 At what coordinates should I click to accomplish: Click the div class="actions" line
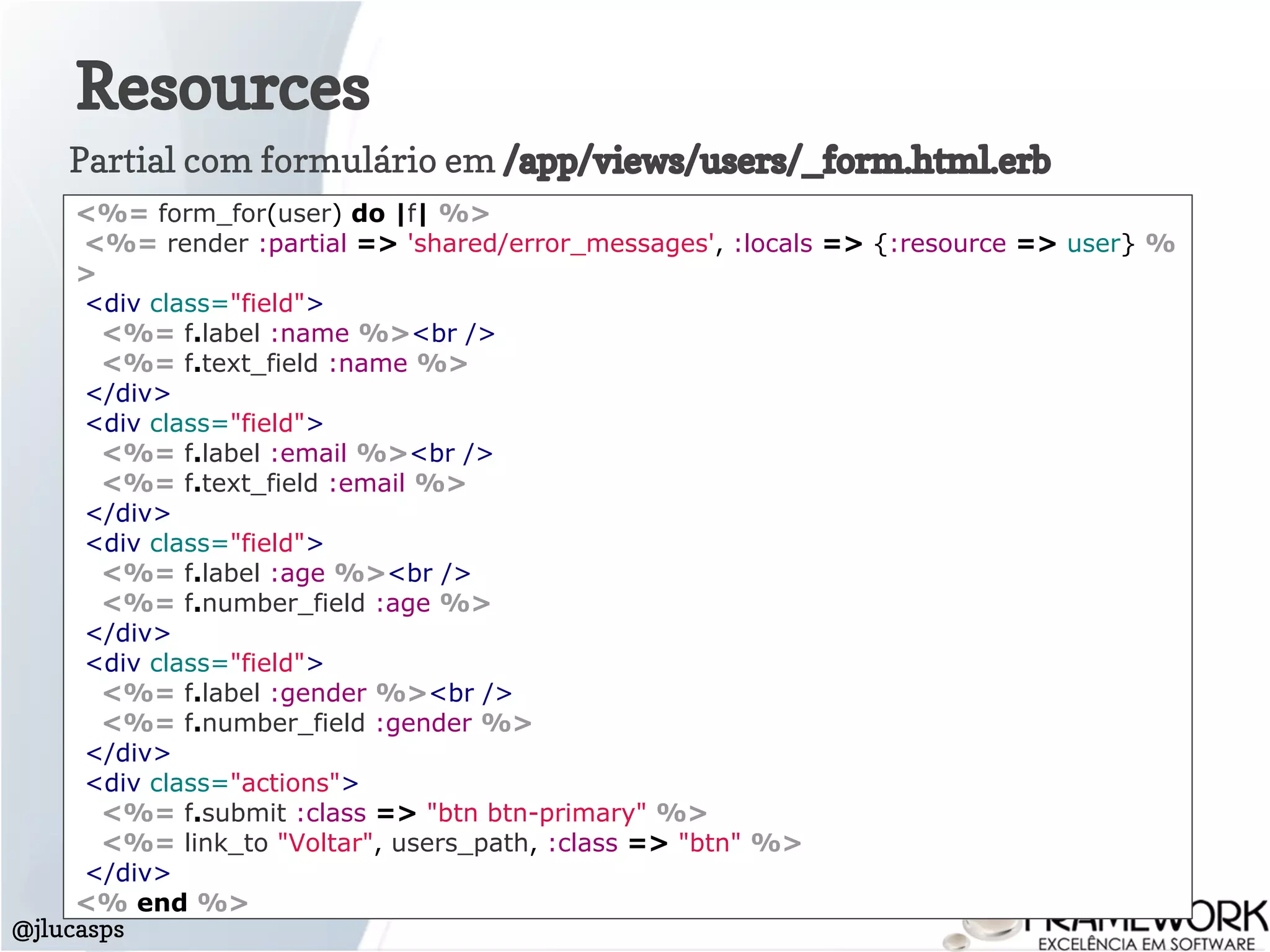pyautogui.click(x=222, y=783)
